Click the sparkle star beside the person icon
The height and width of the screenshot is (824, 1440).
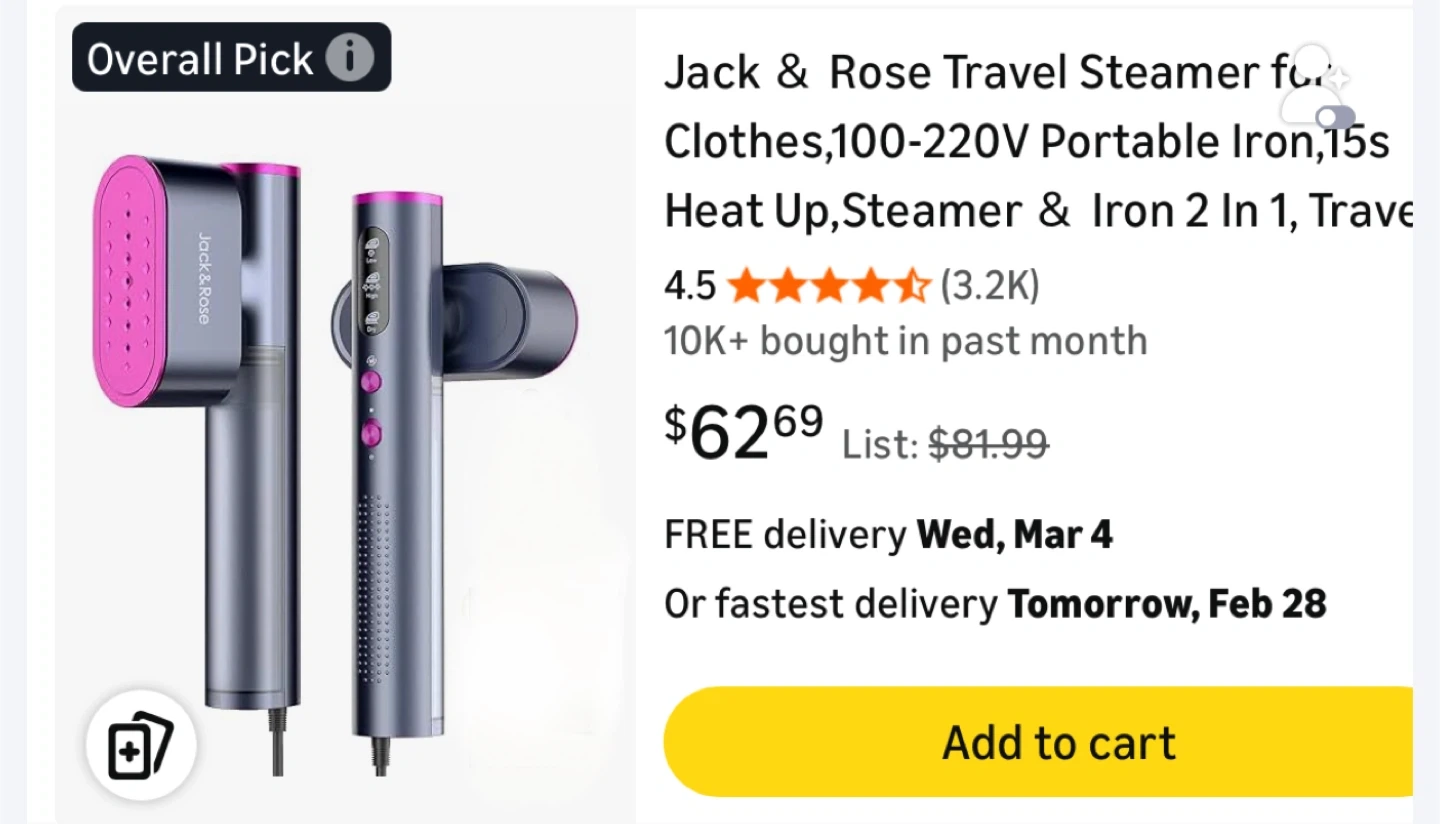[x=1340, y=78]
